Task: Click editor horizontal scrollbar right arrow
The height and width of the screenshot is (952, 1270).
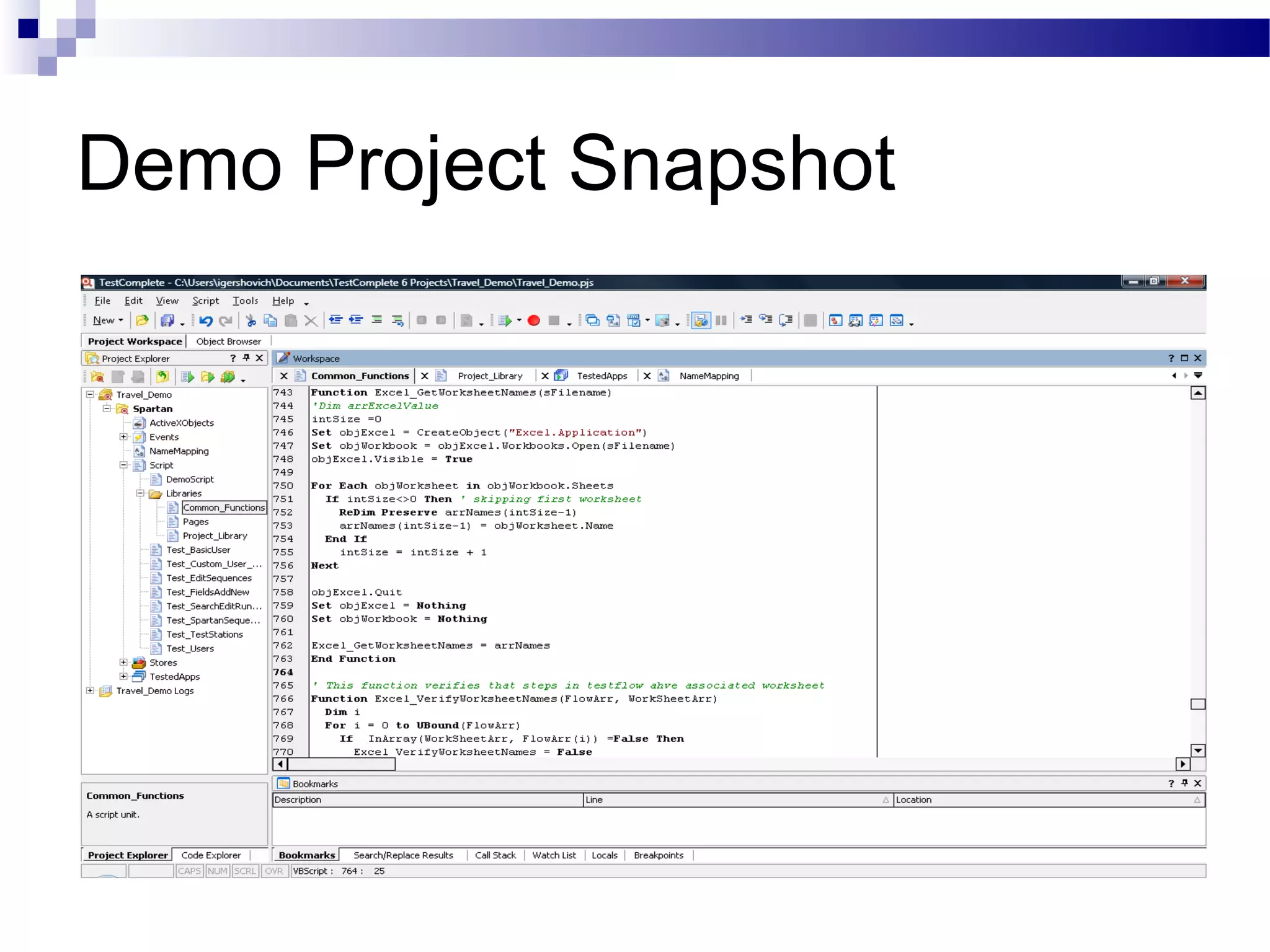Action: 1183,764
